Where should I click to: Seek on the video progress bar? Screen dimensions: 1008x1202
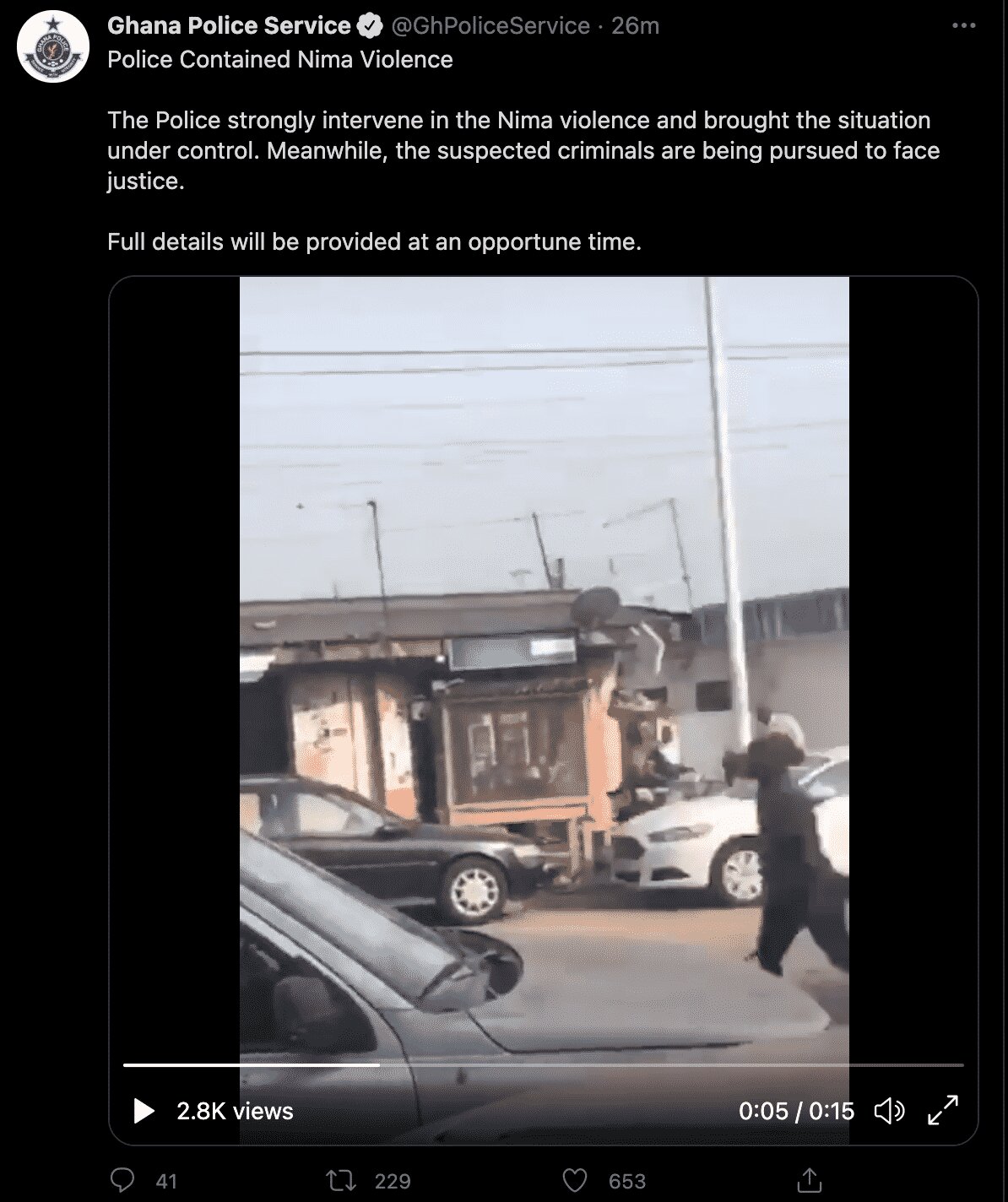pos(543,1065)
